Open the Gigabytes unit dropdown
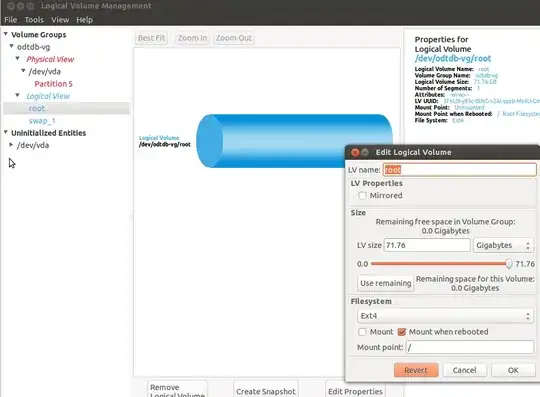Image resolution: width=540 pixels, height=397 pixels. tap(503, 245)
